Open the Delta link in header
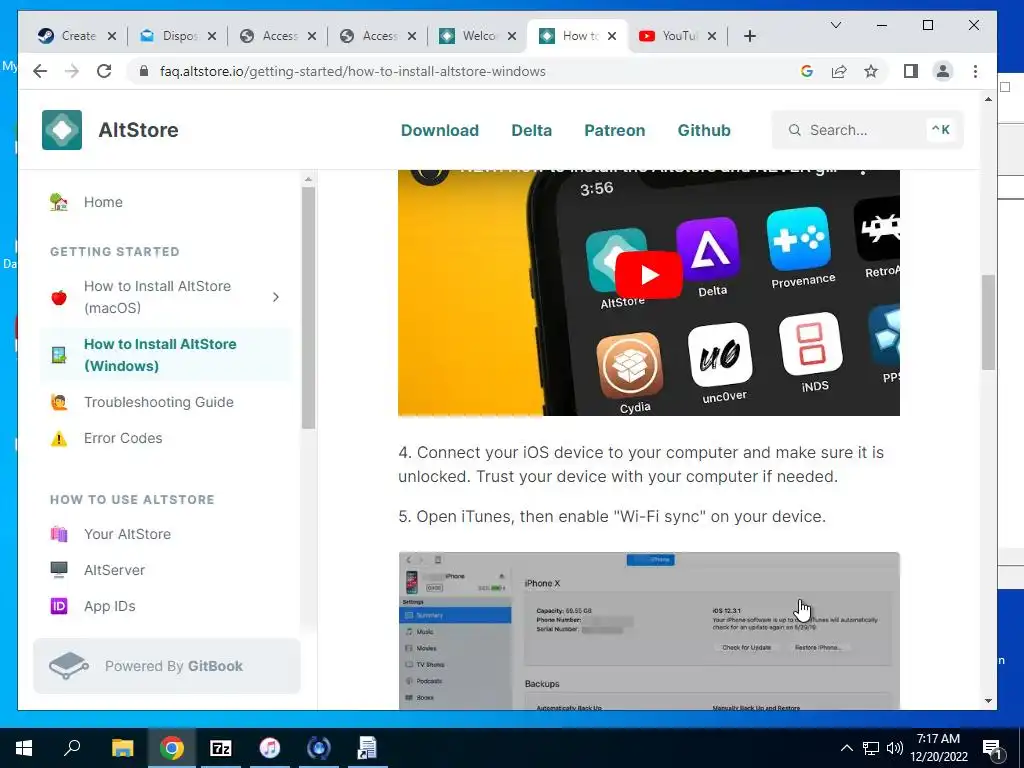This screenshot has height=768, width=1024. pos(531,131)
